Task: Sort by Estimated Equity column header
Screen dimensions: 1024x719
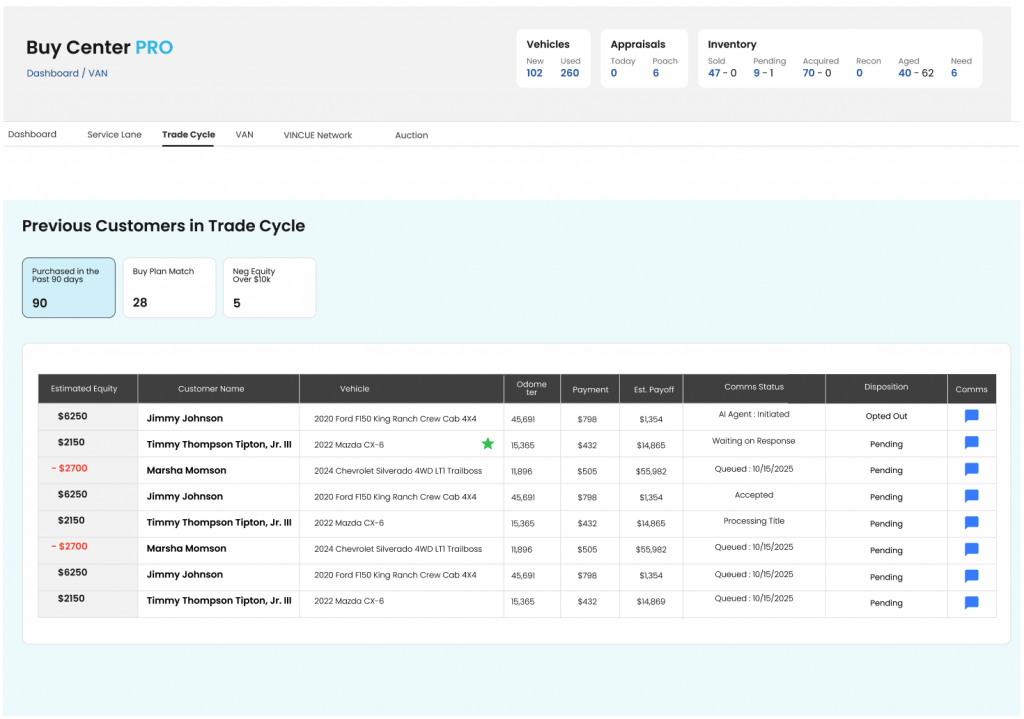Action: coord(84,389)
